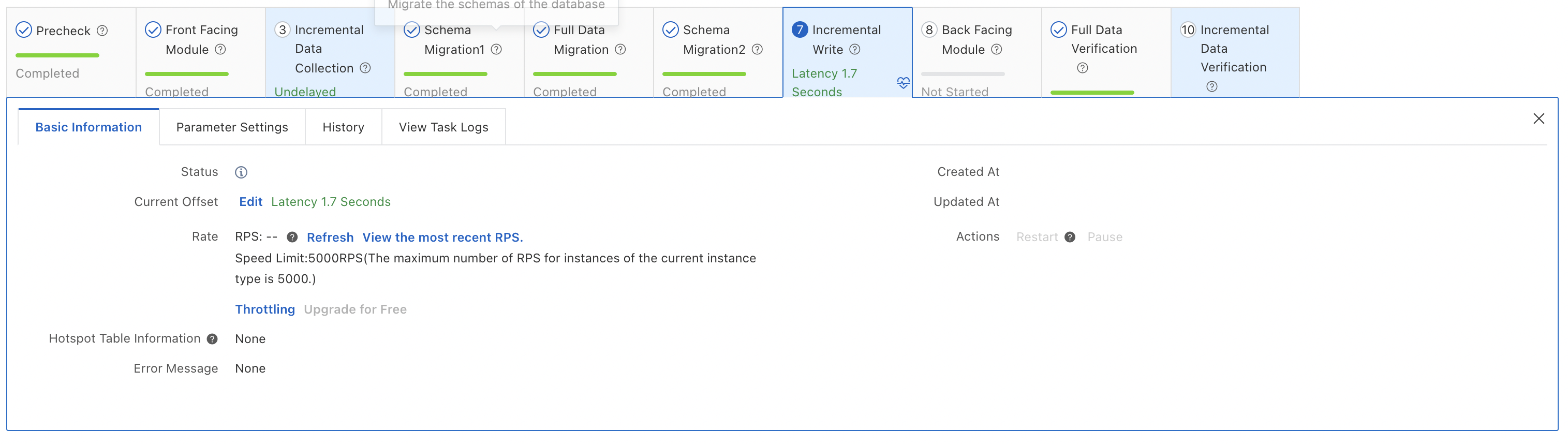Select the Full Data Migration step
The height and width of the screenshot is (444, 1568).
(x=579, y=40)
